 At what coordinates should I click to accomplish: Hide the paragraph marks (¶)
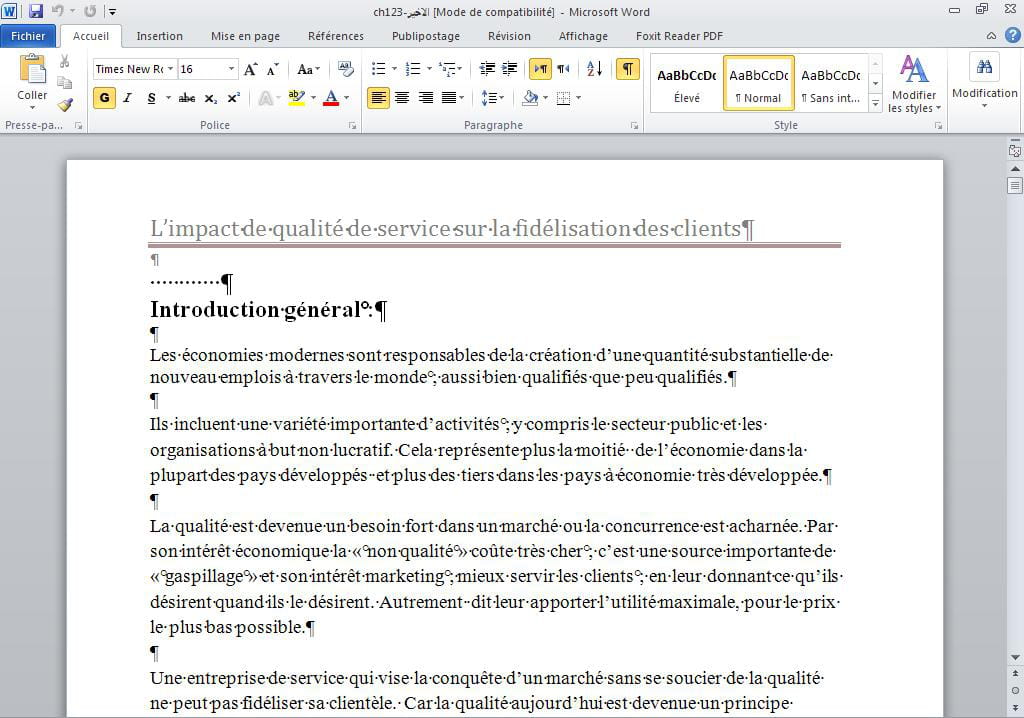tap(628, 69)
